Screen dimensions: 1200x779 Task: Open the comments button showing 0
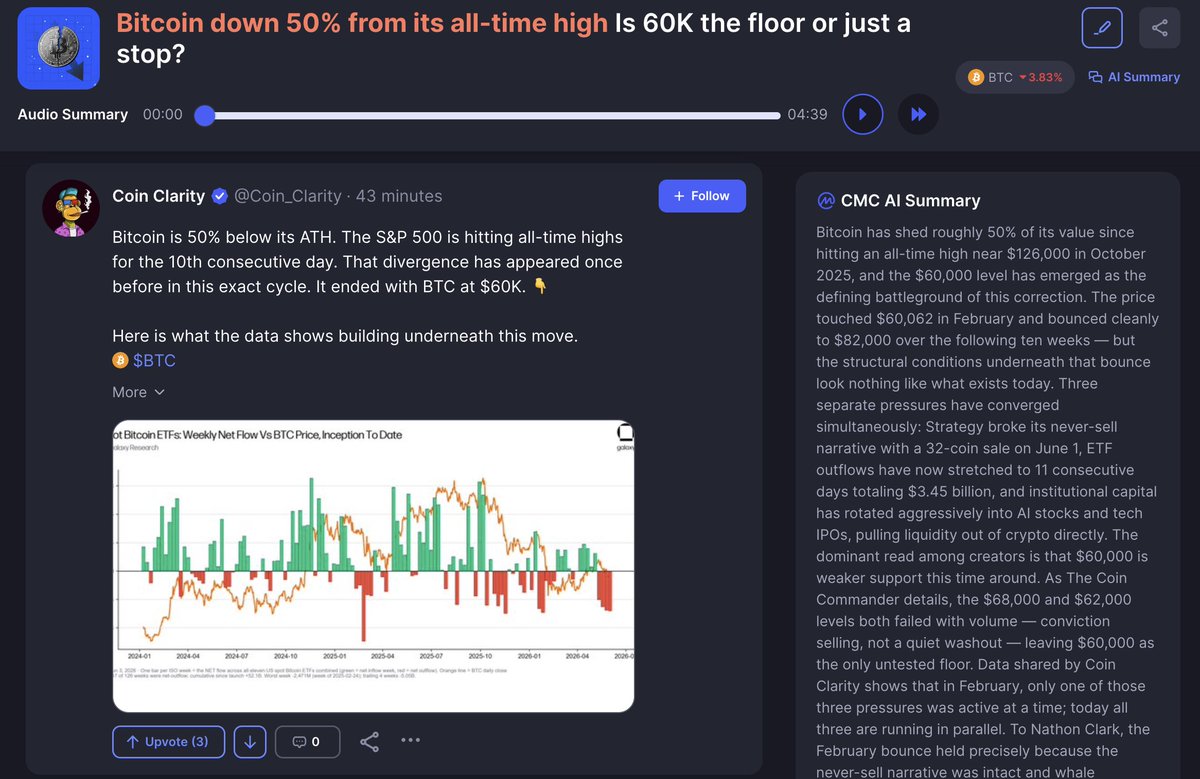click(307, 741)
